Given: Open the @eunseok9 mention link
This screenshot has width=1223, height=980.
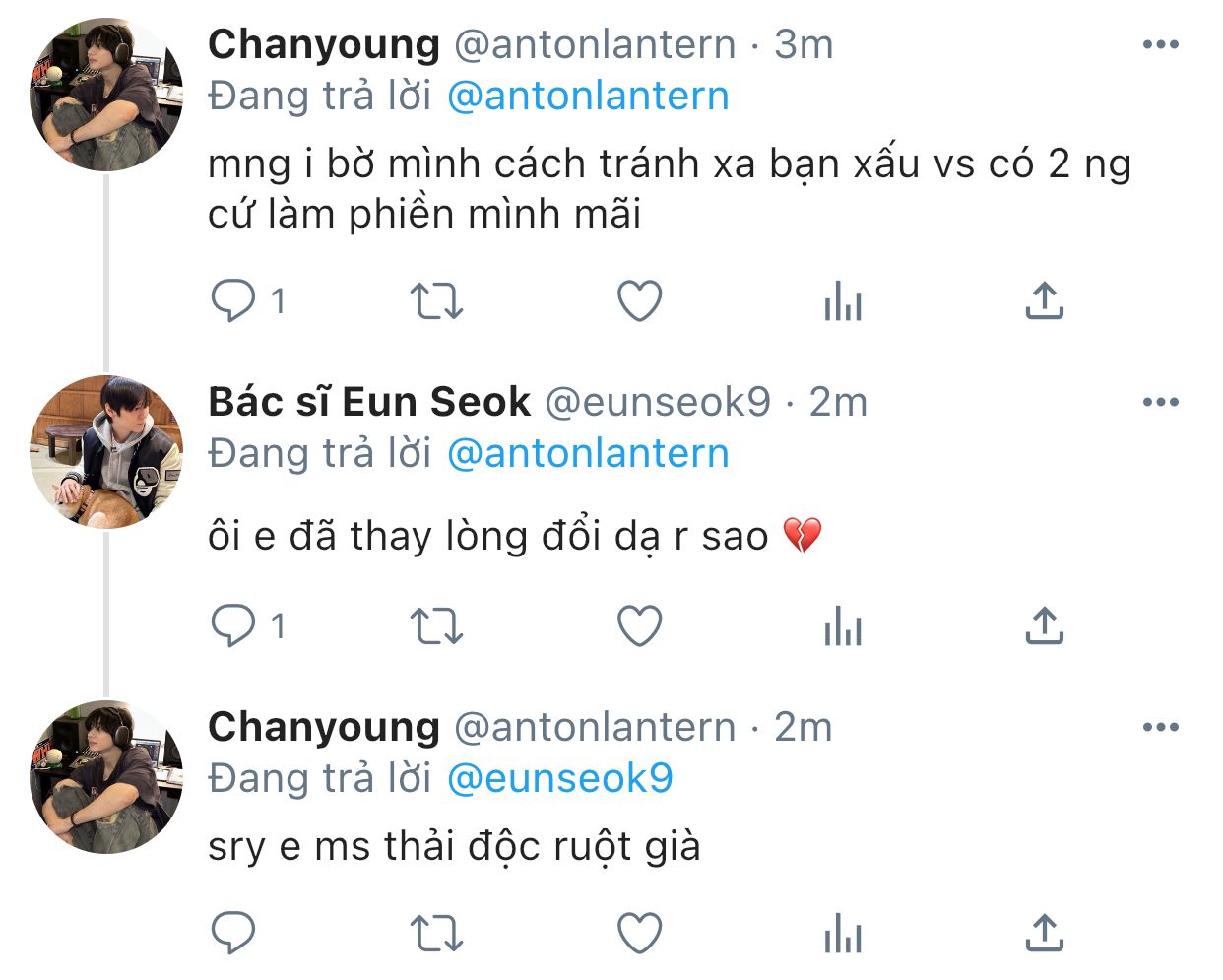Looking at the screenshot, I should [x=559, y=778].
